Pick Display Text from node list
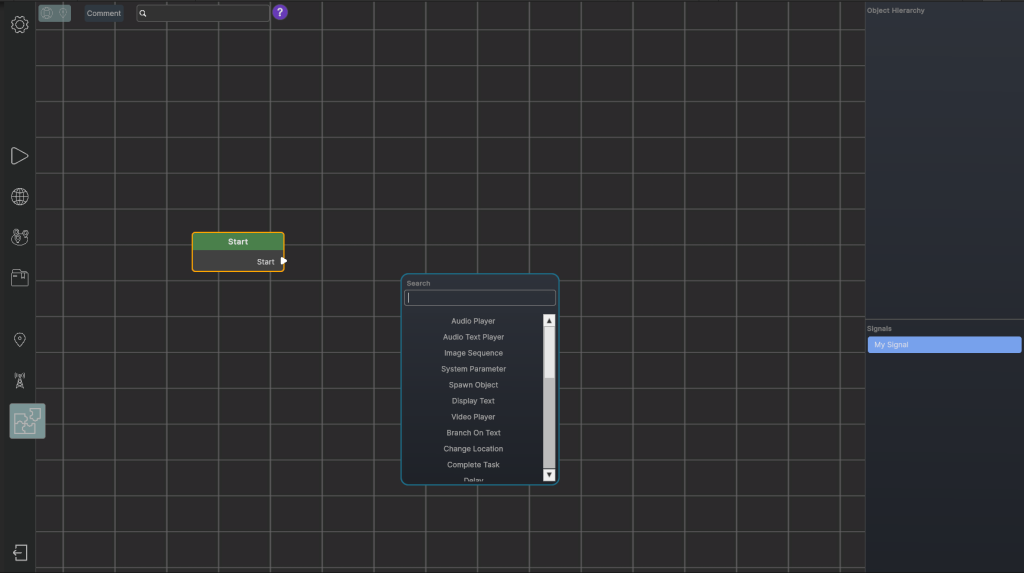This screenshot has height=573, width=1024. [473, 401]
